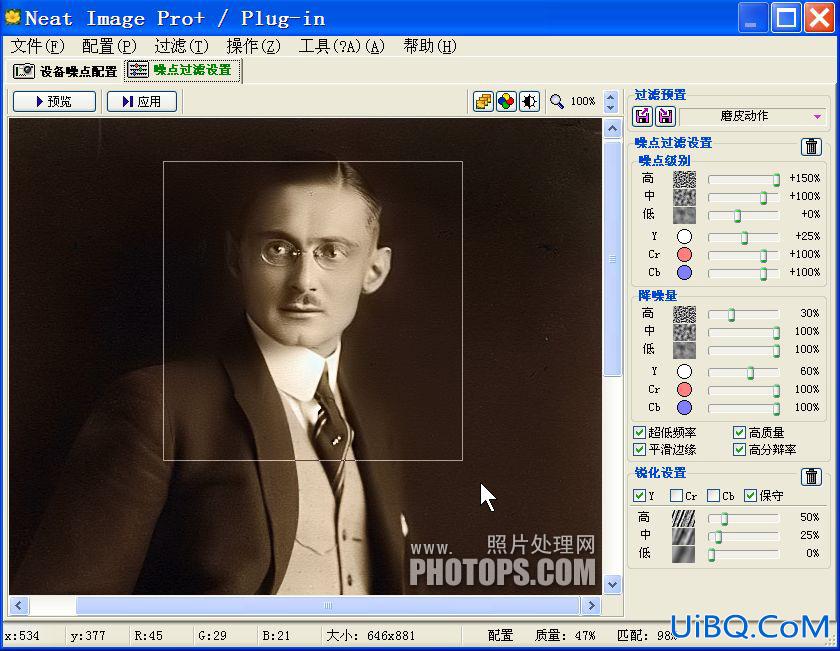Click the white Y channel circle under 噪点级别
840x651 pixels.
click(x=684, y=236)
